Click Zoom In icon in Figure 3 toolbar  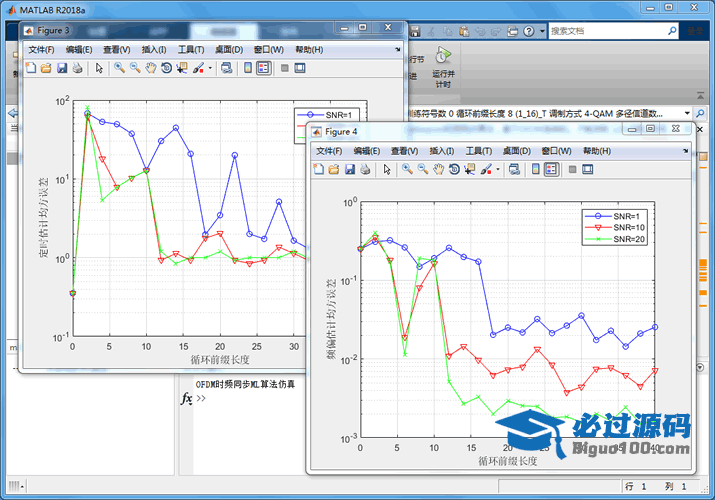118,68
